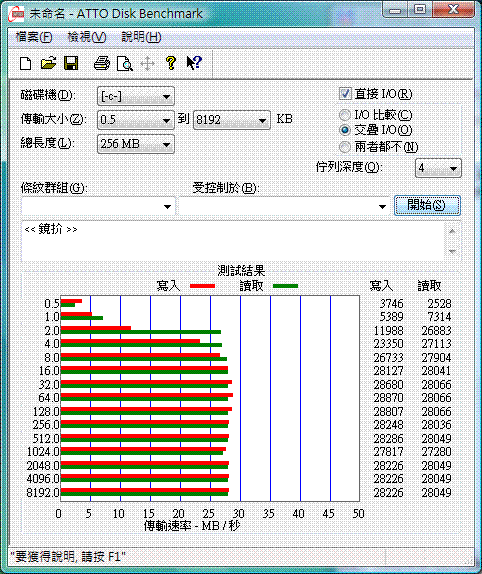Open the 總長度 dropdown showing 256 MB
The height and width of the screenshot is (574, 482).
(x=136, y=144)
